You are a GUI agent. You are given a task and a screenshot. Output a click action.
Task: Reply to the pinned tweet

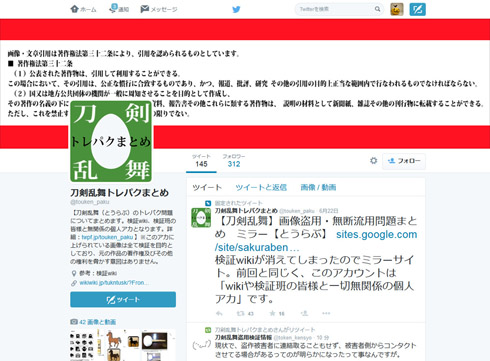click(219, 313)
